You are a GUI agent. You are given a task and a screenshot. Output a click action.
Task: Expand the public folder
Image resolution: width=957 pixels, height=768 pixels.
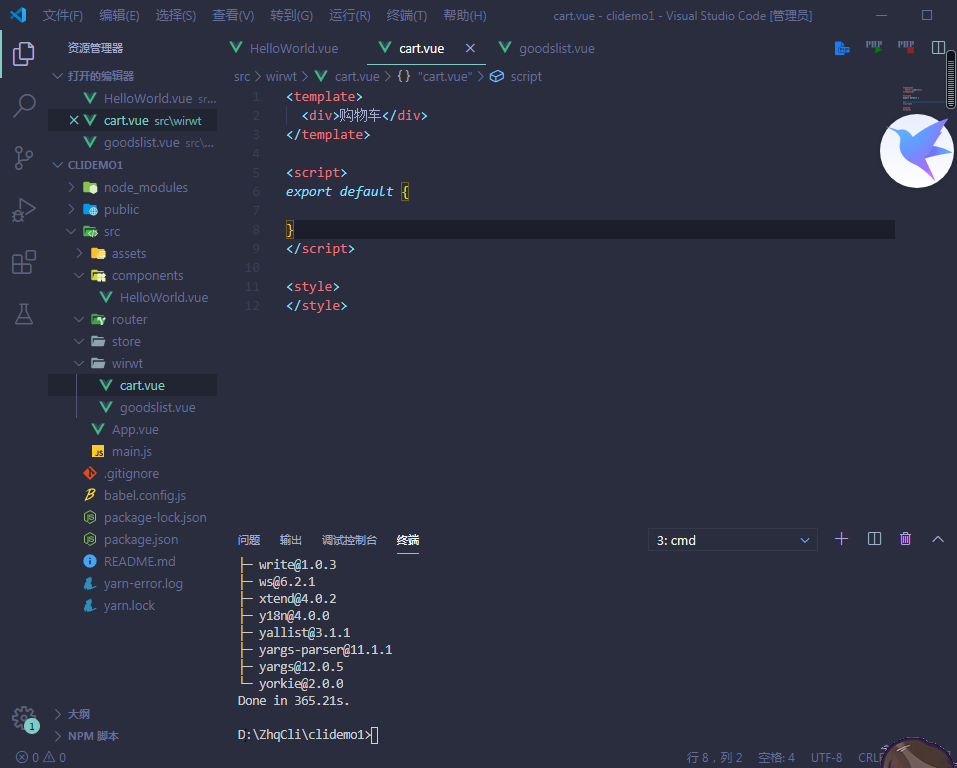coord(71,209)
